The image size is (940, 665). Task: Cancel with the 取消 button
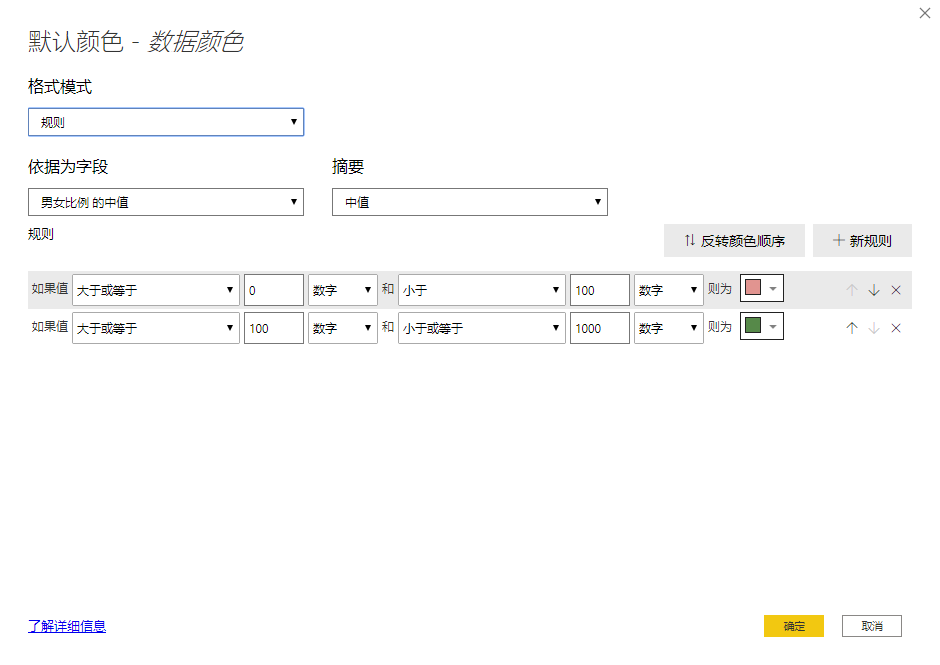(x=871, y=626)
